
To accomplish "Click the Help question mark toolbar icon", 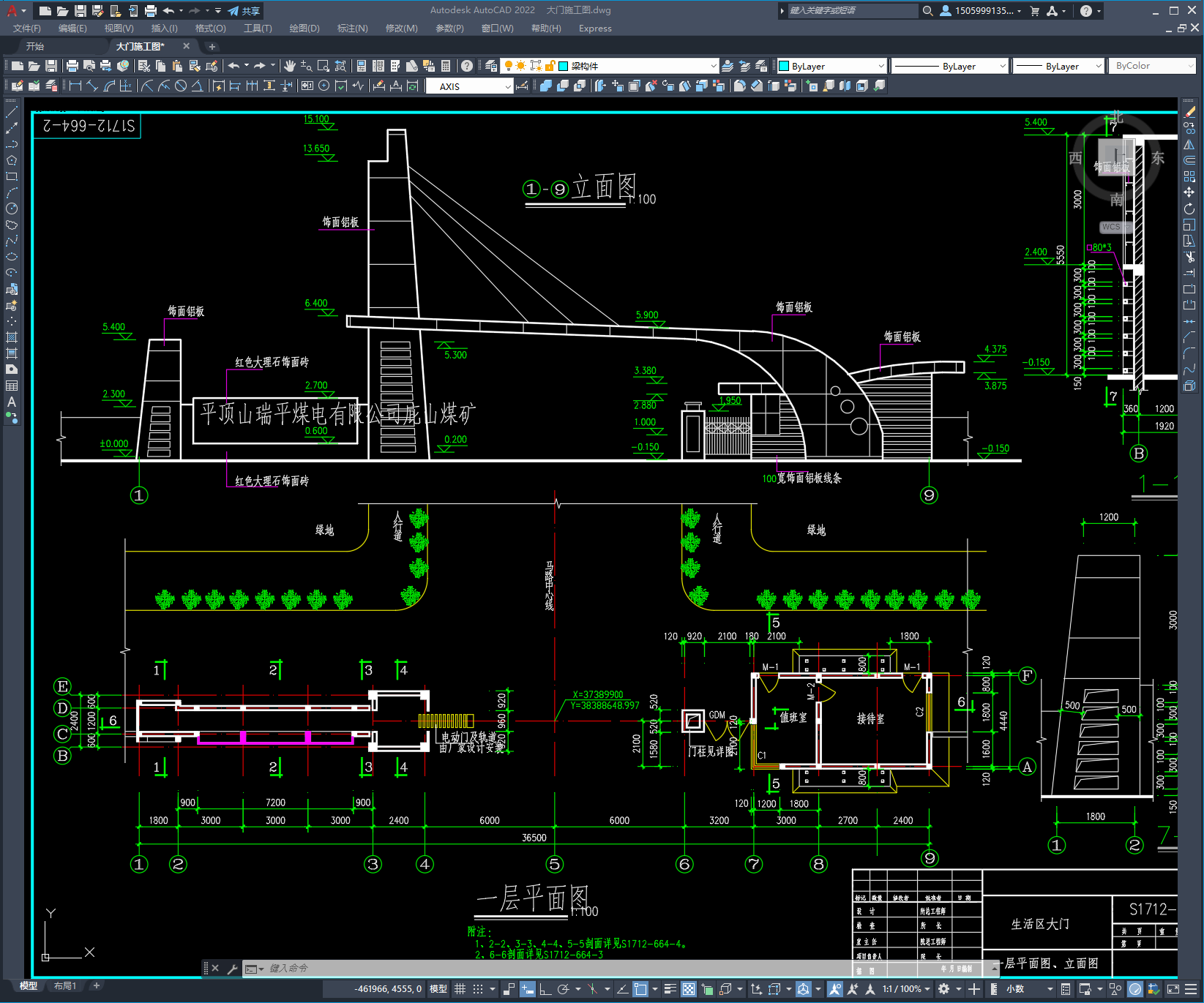I will [467, 66].
